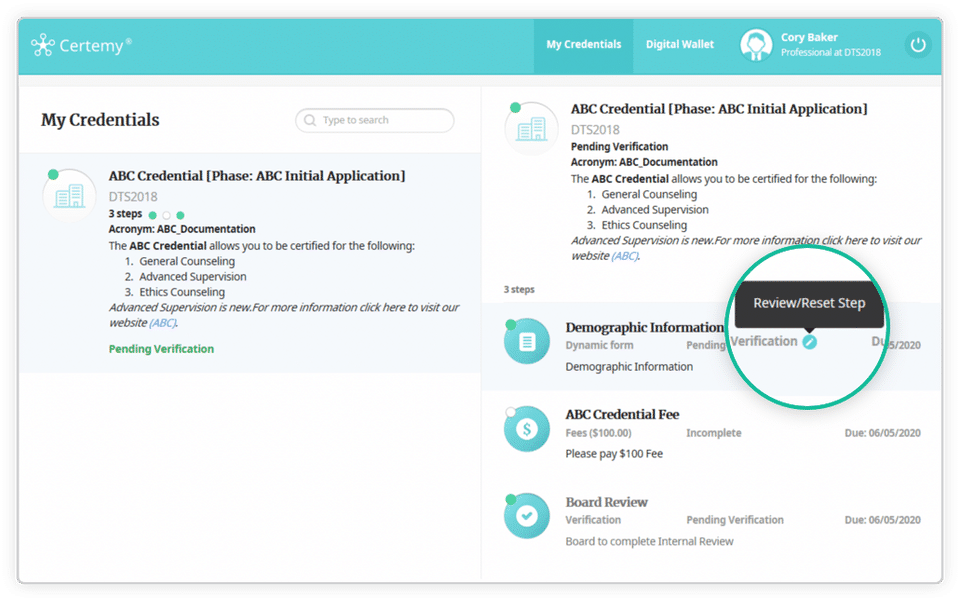Click the building icon in the left credential card
Image resolution: width=960 pixels, height=601 pixels.
pos(69,196)
